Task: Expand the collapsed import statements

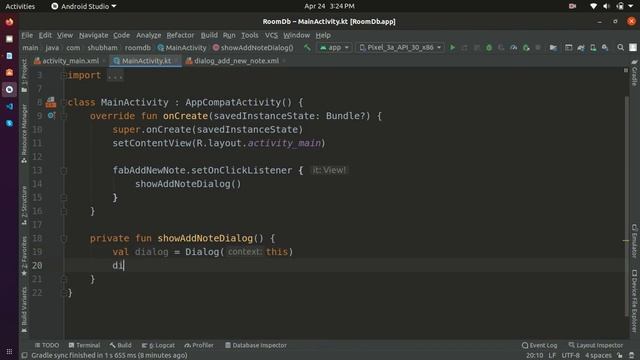Action: 115,76
